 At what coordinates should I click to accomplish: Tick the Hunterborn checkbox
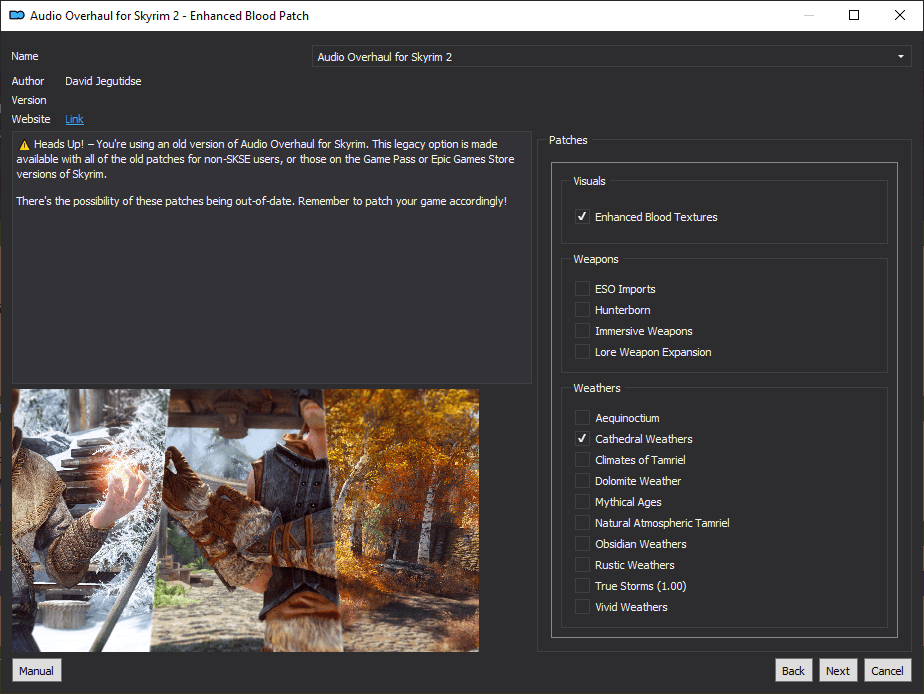coord(582,310)
